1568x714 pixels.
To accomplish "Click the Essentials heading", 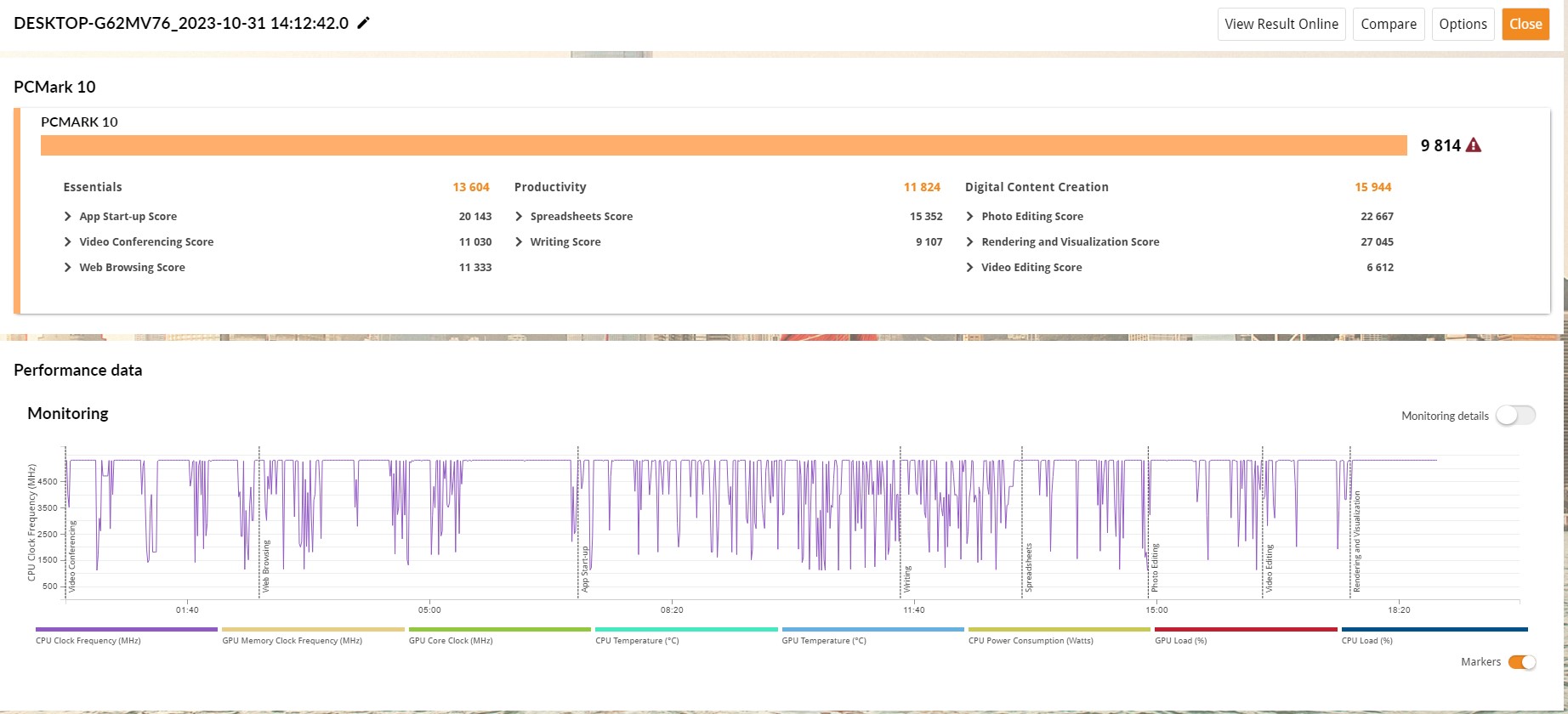I will click(93, 187).
